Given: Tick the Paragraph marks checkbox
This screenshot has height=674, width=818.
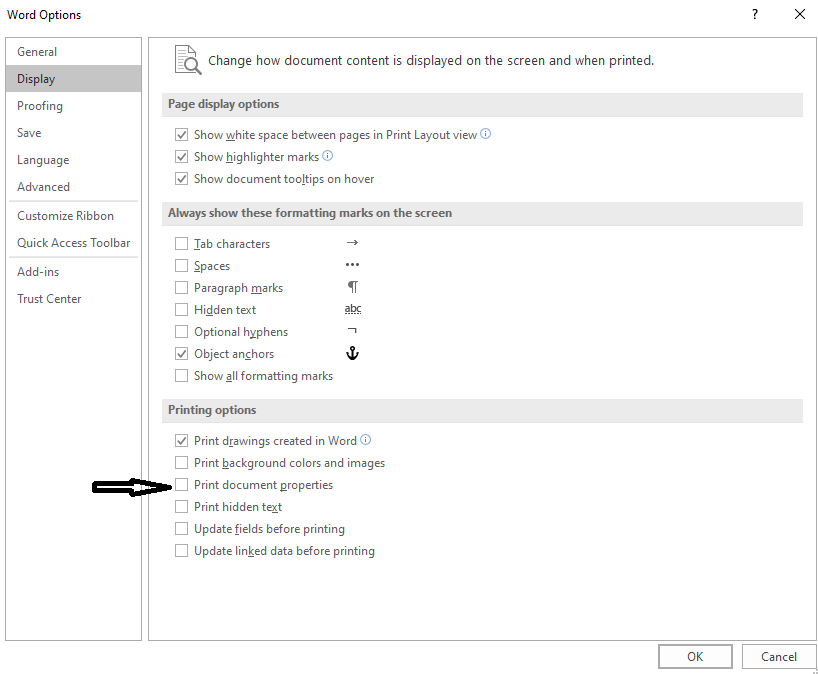Looking at the screenshot, I should [181, 288].
